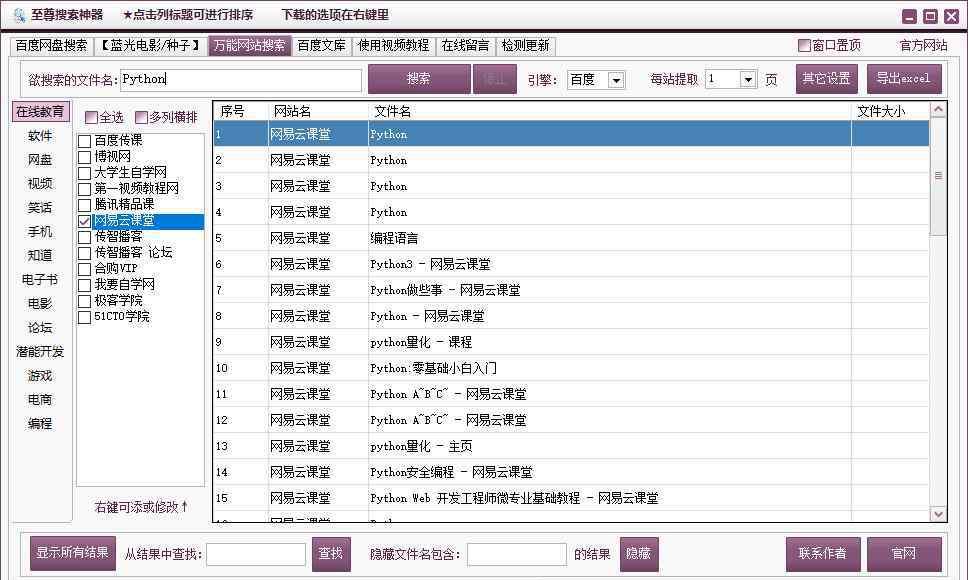Switch to the 百度网盘搜索 tab

click(51, 46)
